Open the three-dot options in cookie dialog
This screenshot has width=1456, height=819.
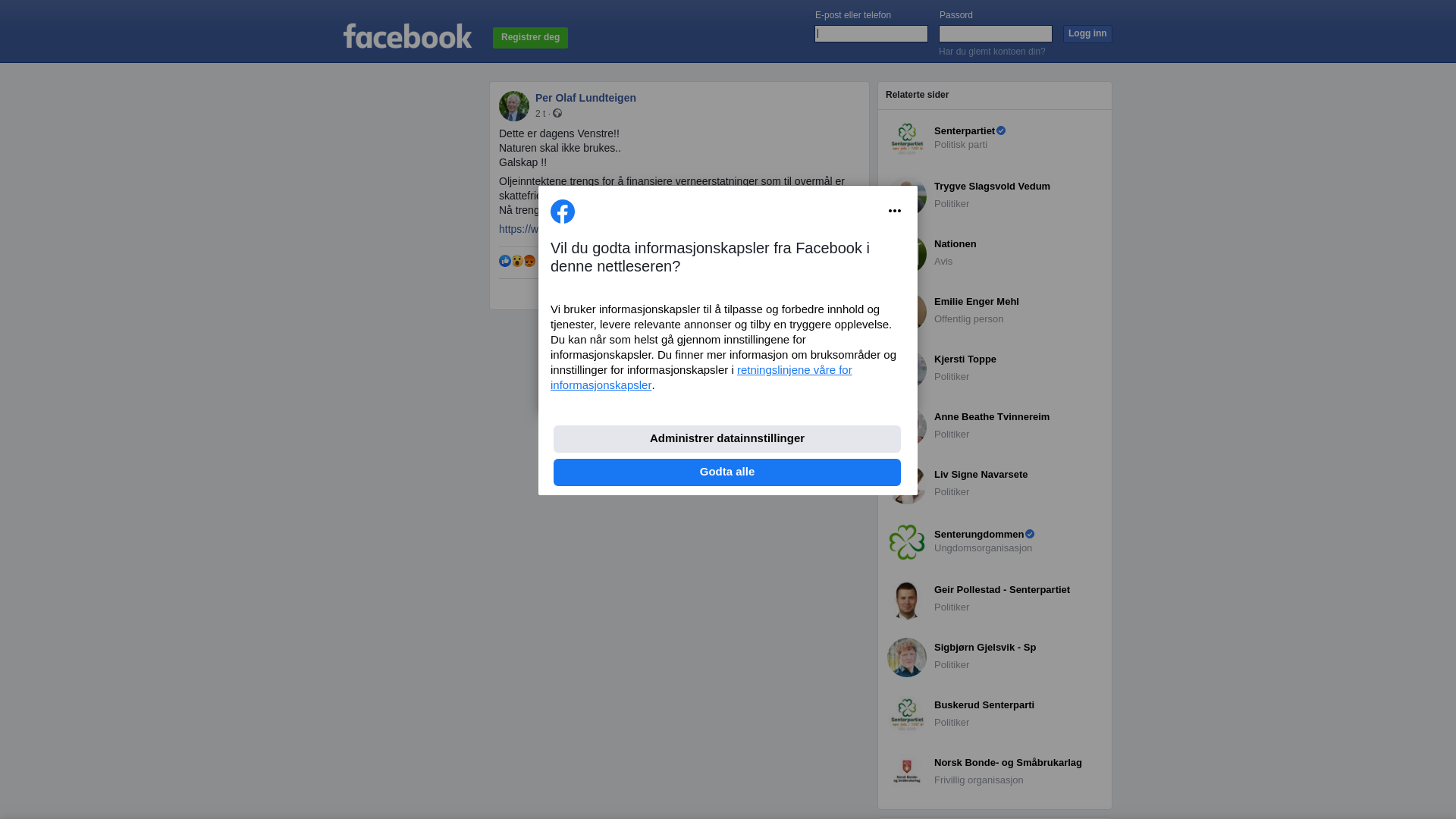(895, 211)
